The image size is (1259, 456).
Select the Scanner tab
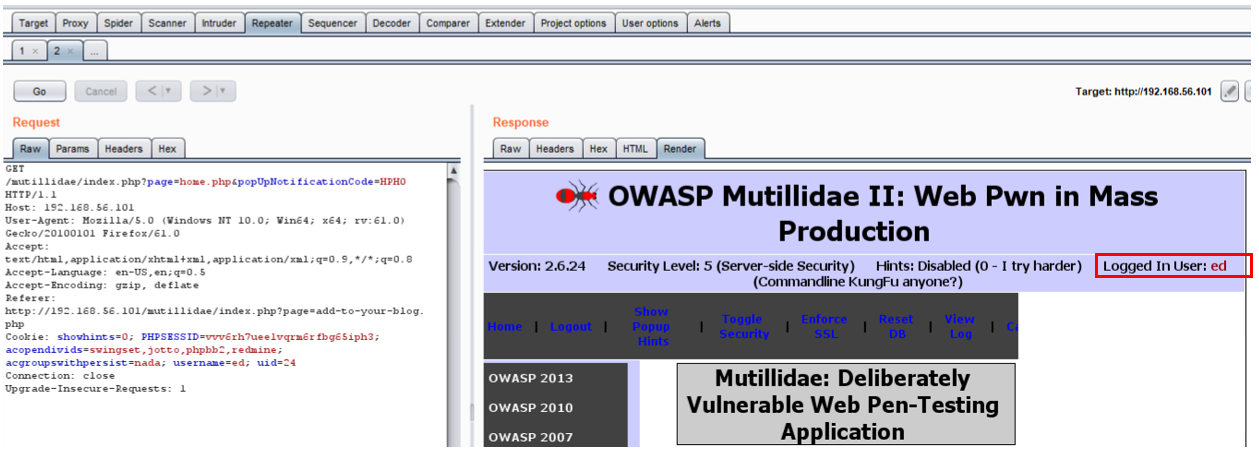click(x=167, y=23)
